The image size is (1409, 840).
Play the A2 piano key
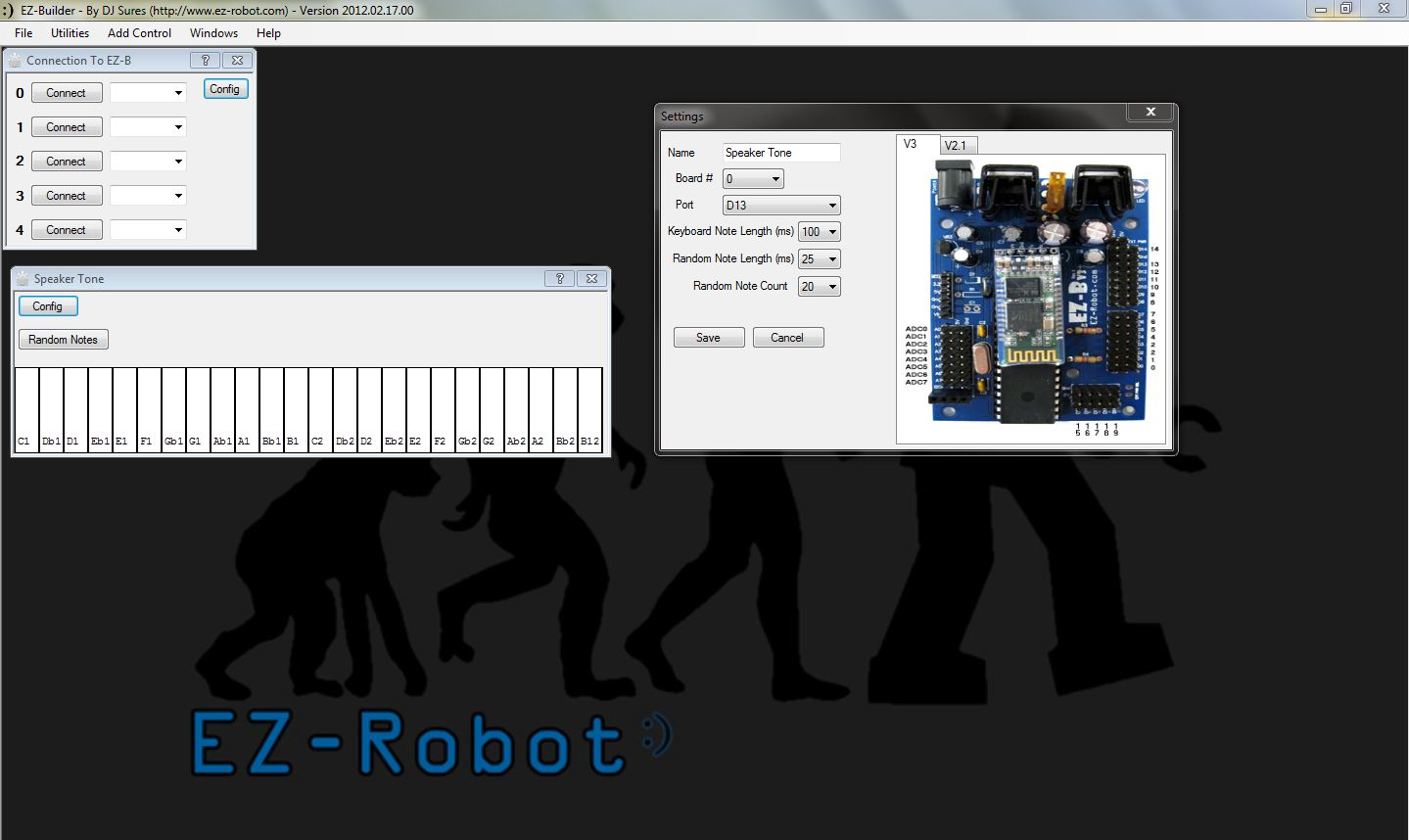click(540, 409)
